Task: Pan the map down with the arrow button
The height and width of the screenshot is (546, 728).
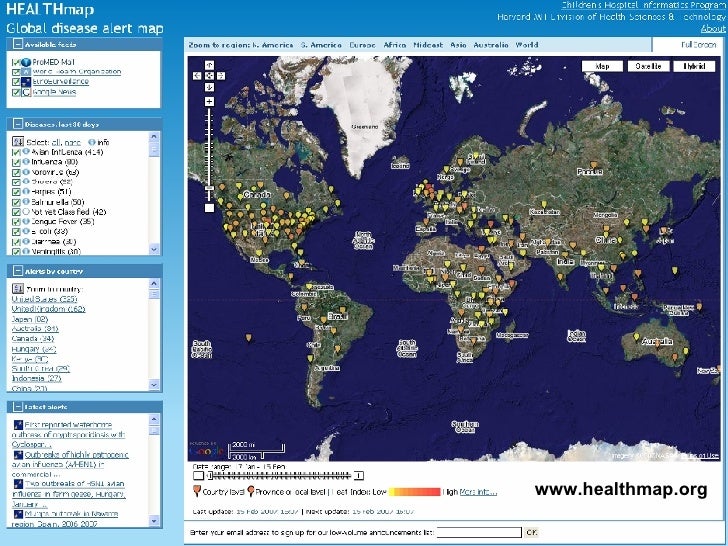Action: tap(209, 87)
